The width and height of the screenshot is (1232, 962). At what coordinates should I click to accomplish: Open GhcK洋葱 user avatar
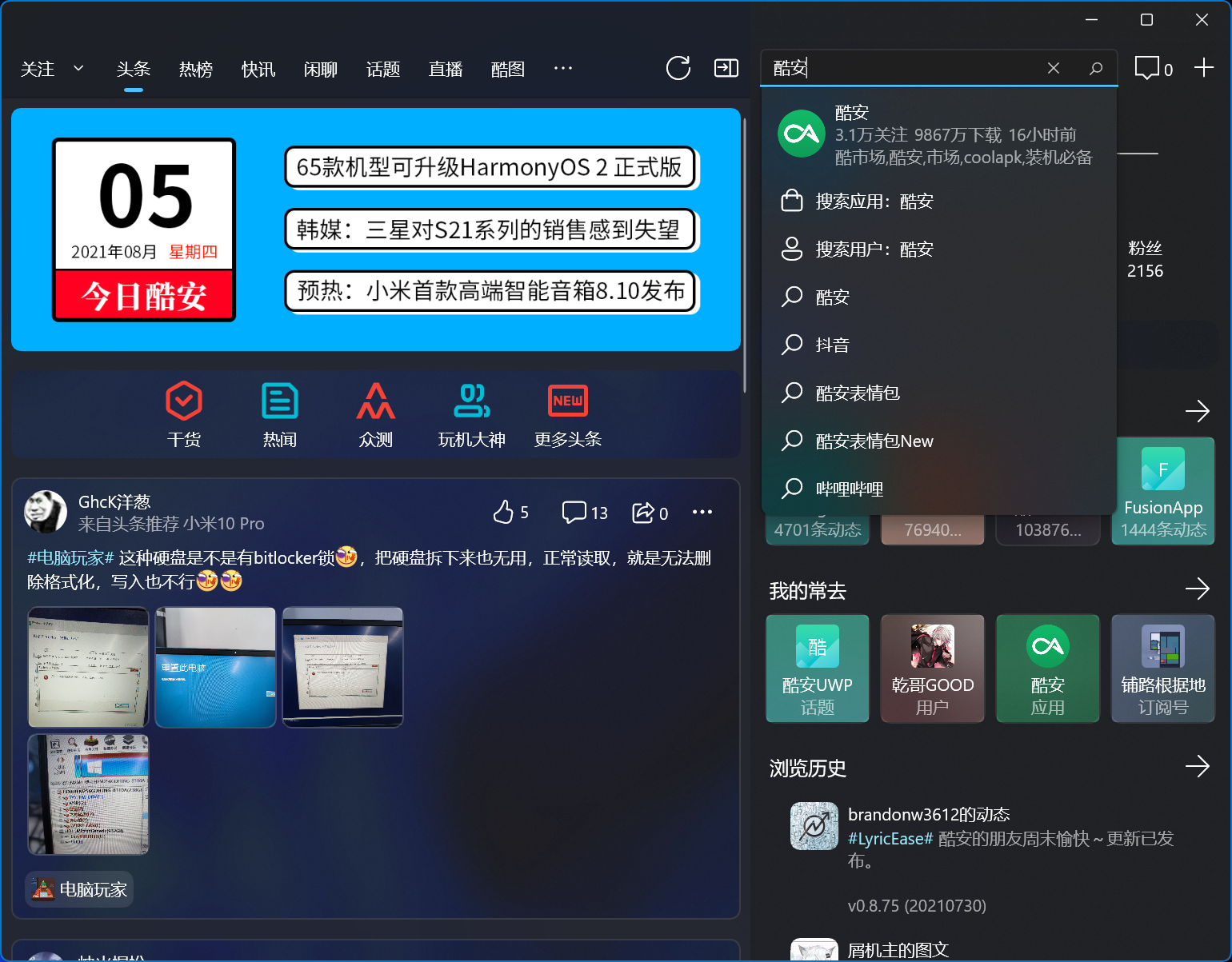coord(46,512)
